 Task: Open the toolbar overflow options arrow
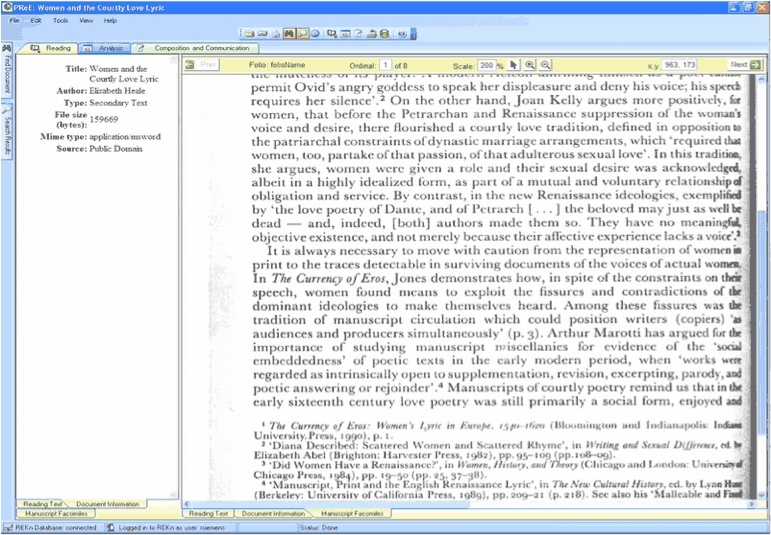[413, 34]
